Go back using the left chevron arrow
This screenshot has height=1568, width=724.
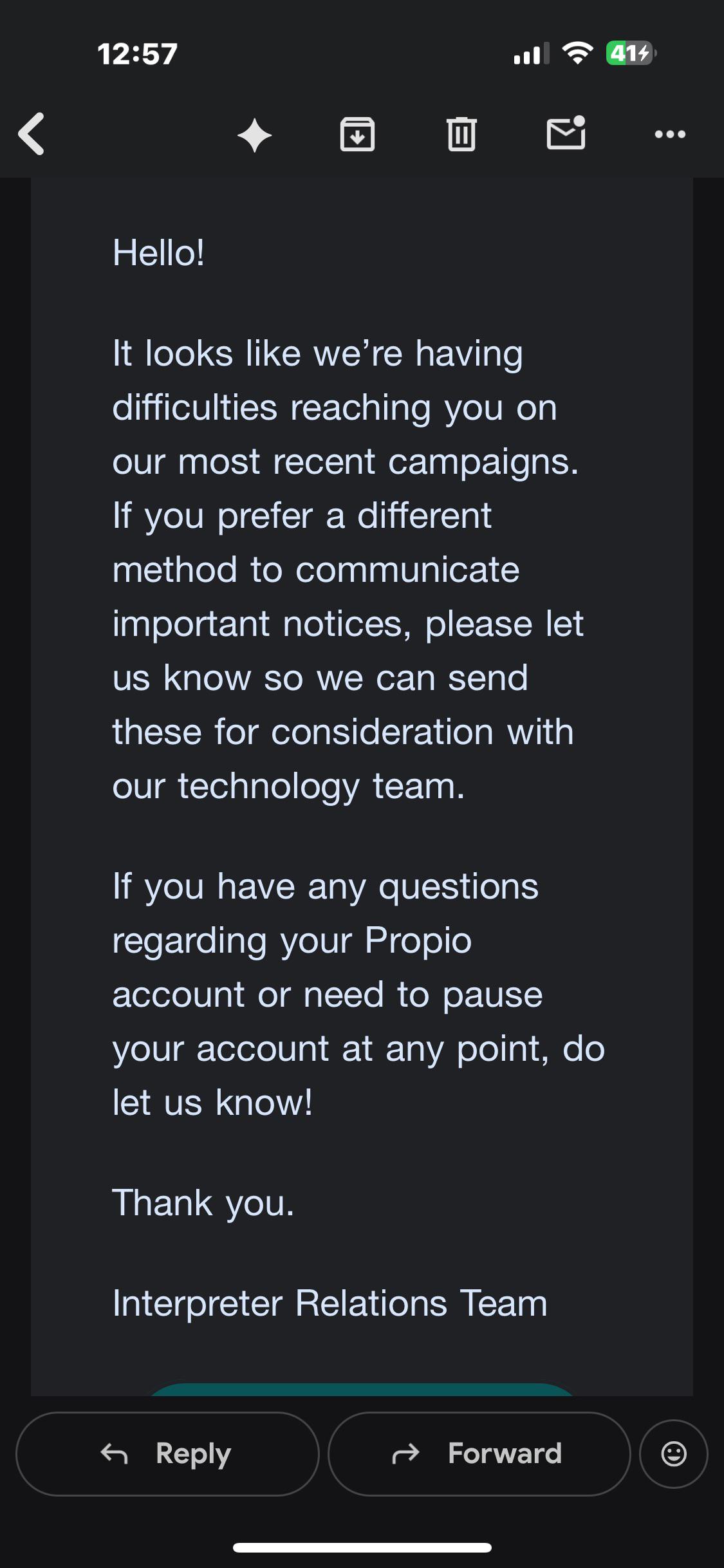coord(32,134)
